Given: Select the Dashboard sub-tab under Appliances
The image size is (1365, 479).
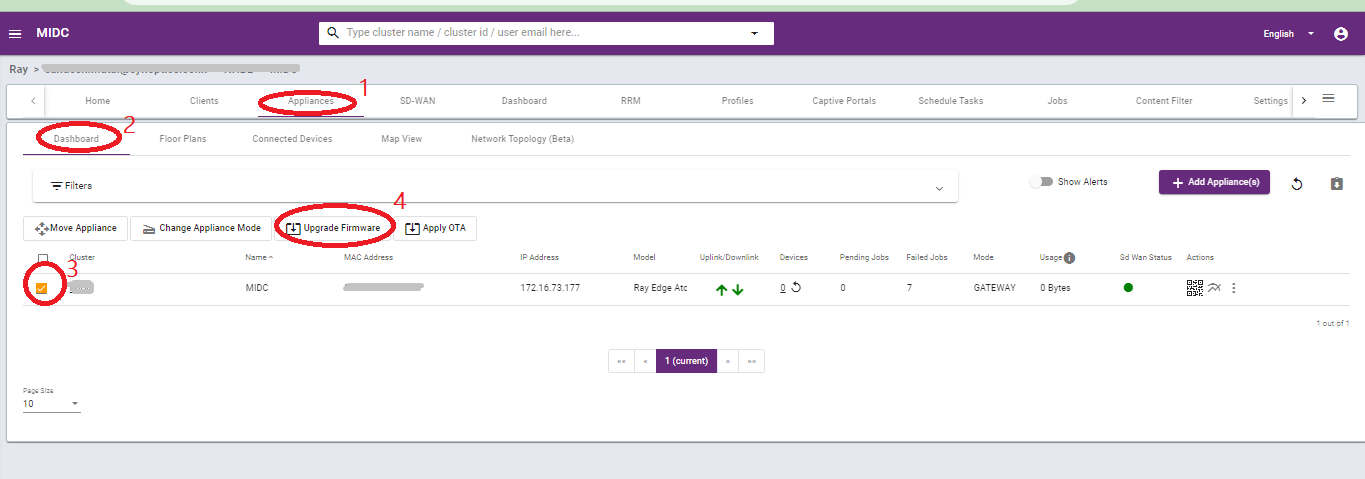Looking at the screenshot, I should click(x=76, y=139).
